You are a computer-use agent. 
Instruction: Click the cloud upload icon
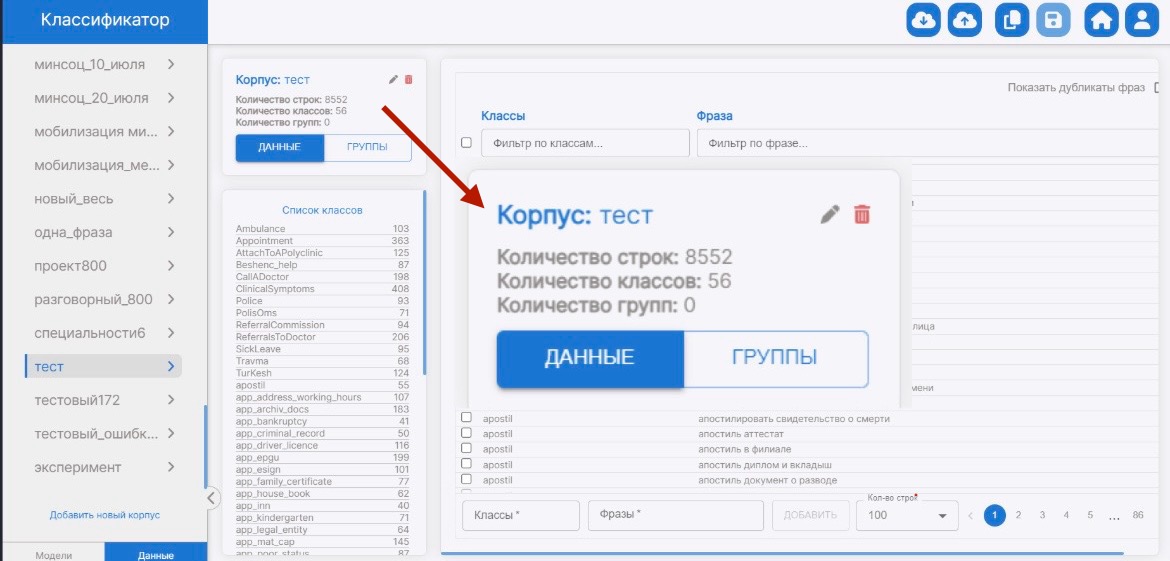click(965, 21)
